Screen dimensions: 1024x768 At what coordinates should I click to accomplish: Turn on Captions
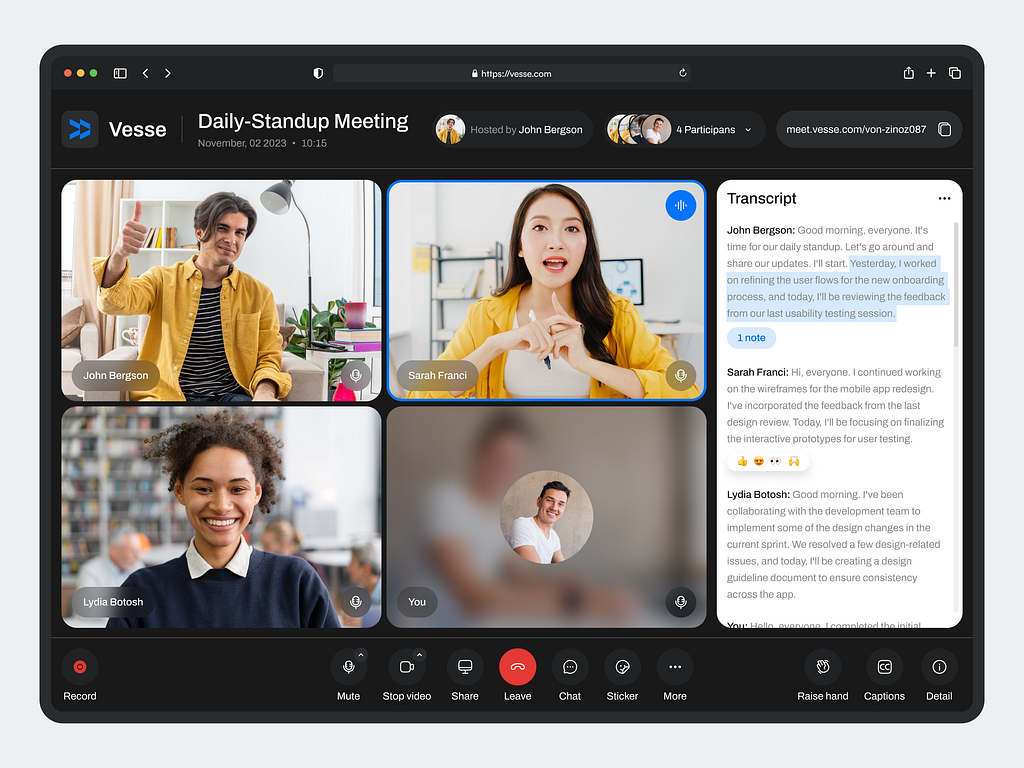tap(884, 667)
